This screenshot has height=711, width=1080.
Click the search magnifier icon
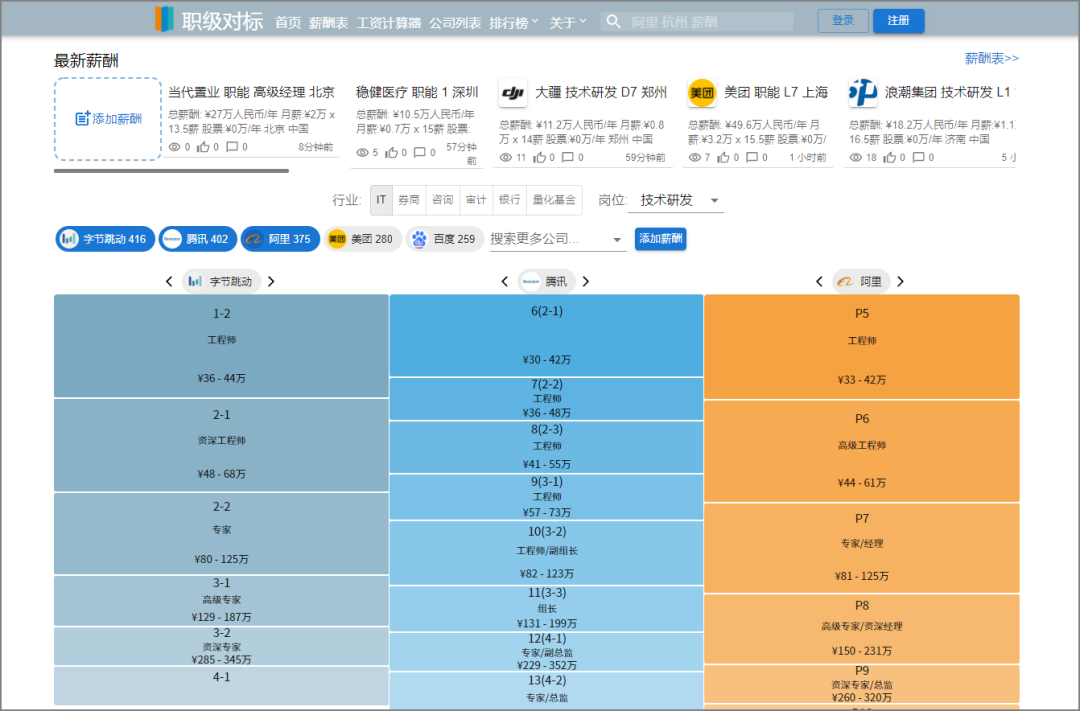[612, 21]
